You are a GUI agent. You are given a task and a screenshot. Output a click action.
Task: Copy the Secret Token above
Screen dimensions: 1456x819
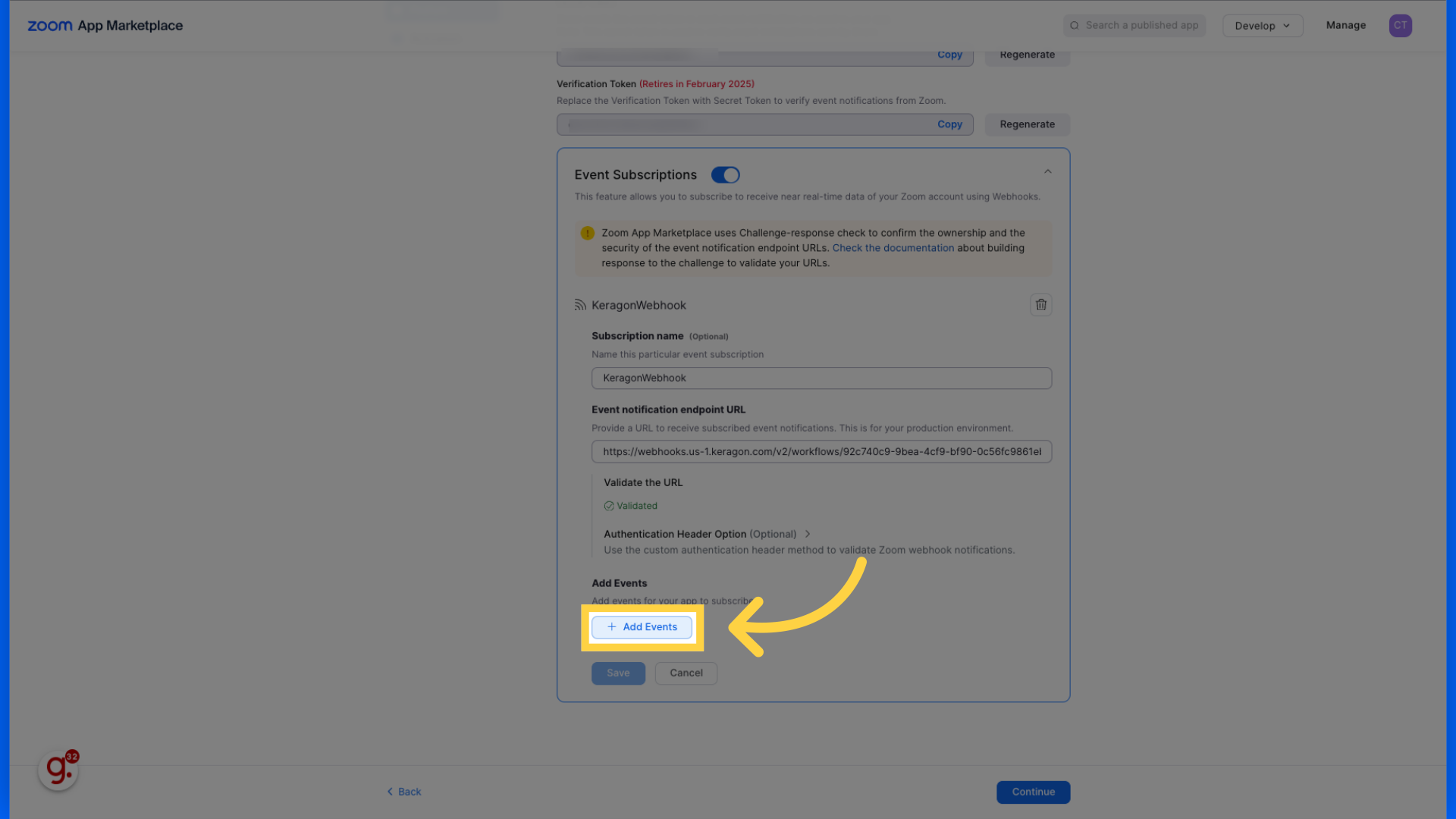point(949,55)
